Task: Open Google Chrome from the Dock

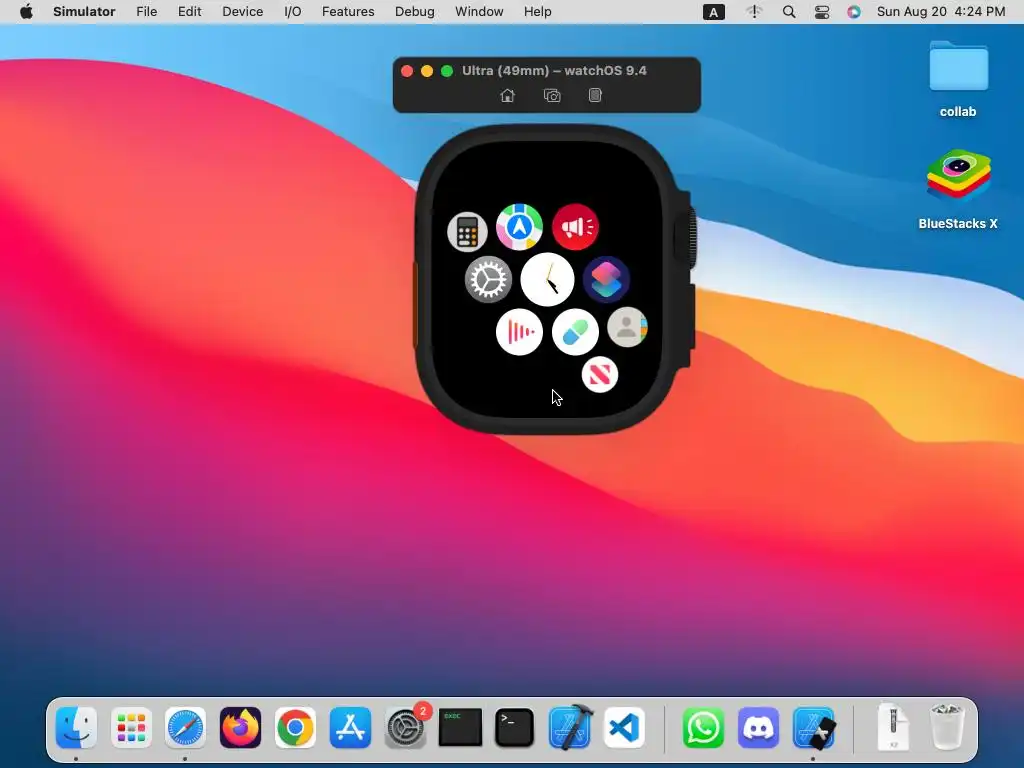Action: 295,728
